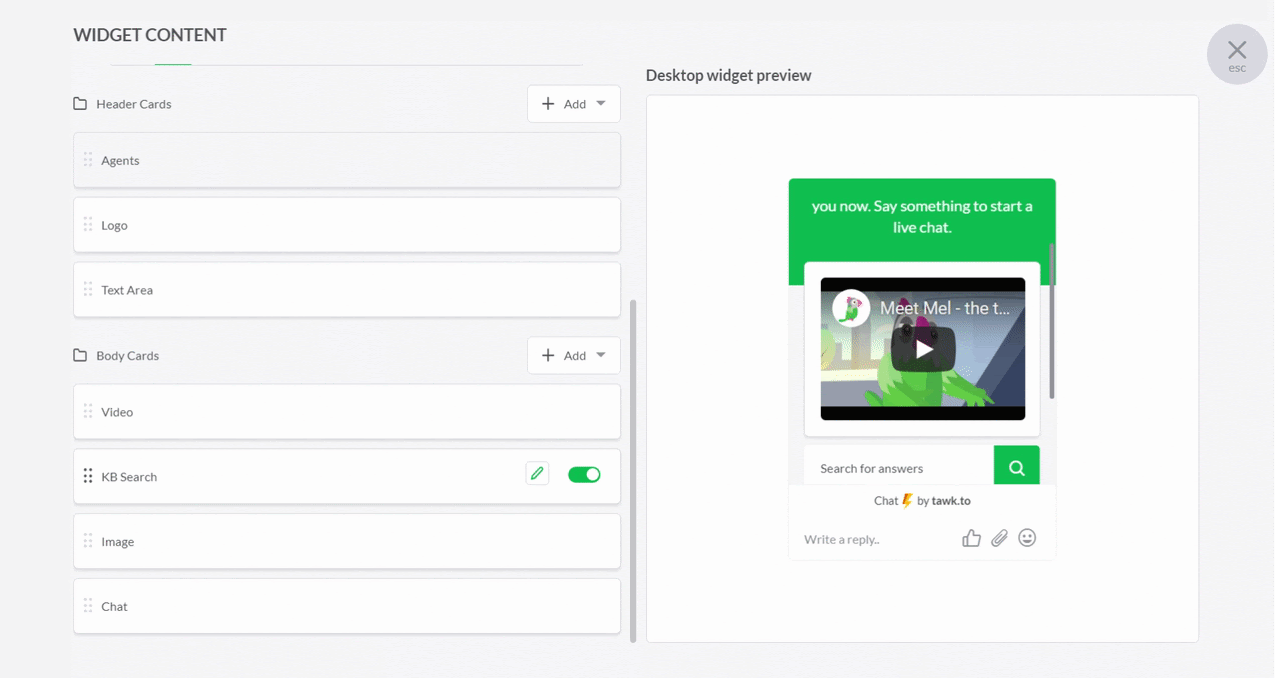
Task: Select the Agents header card
Action: pos(347,160)
